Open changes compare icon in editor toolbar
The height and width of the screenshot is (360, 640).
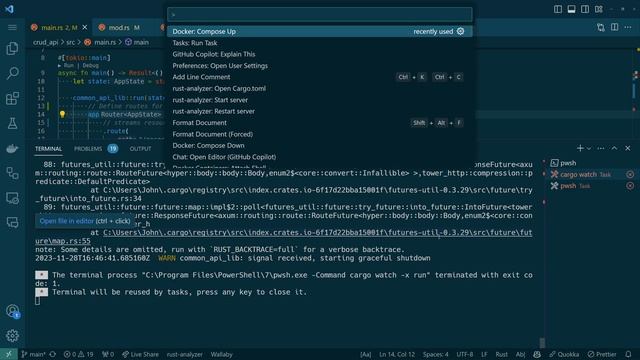pos(600,27)
